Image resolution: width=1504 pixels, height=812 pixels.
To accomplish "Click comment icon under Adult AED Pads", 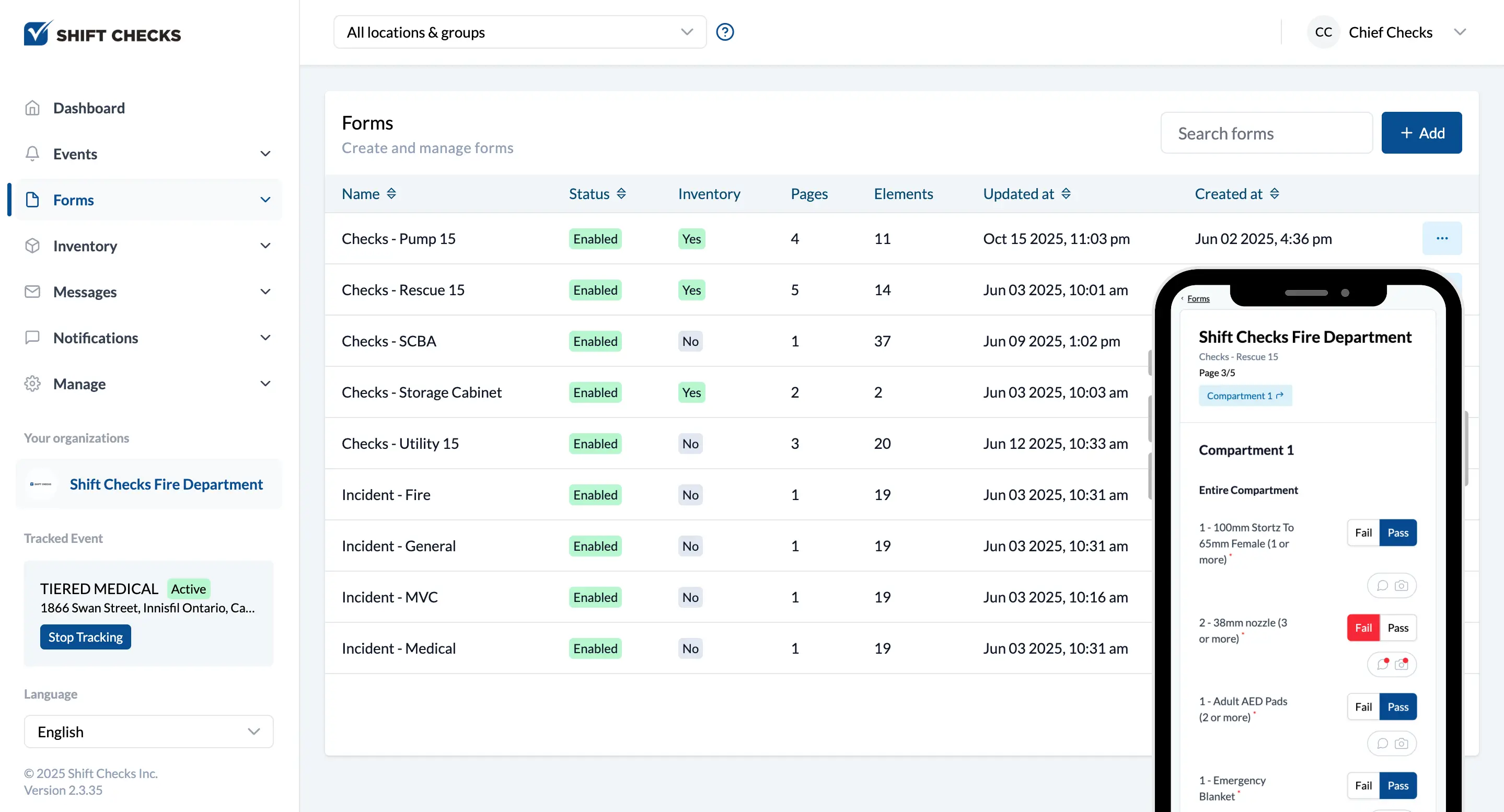I will click(1382, 743).
